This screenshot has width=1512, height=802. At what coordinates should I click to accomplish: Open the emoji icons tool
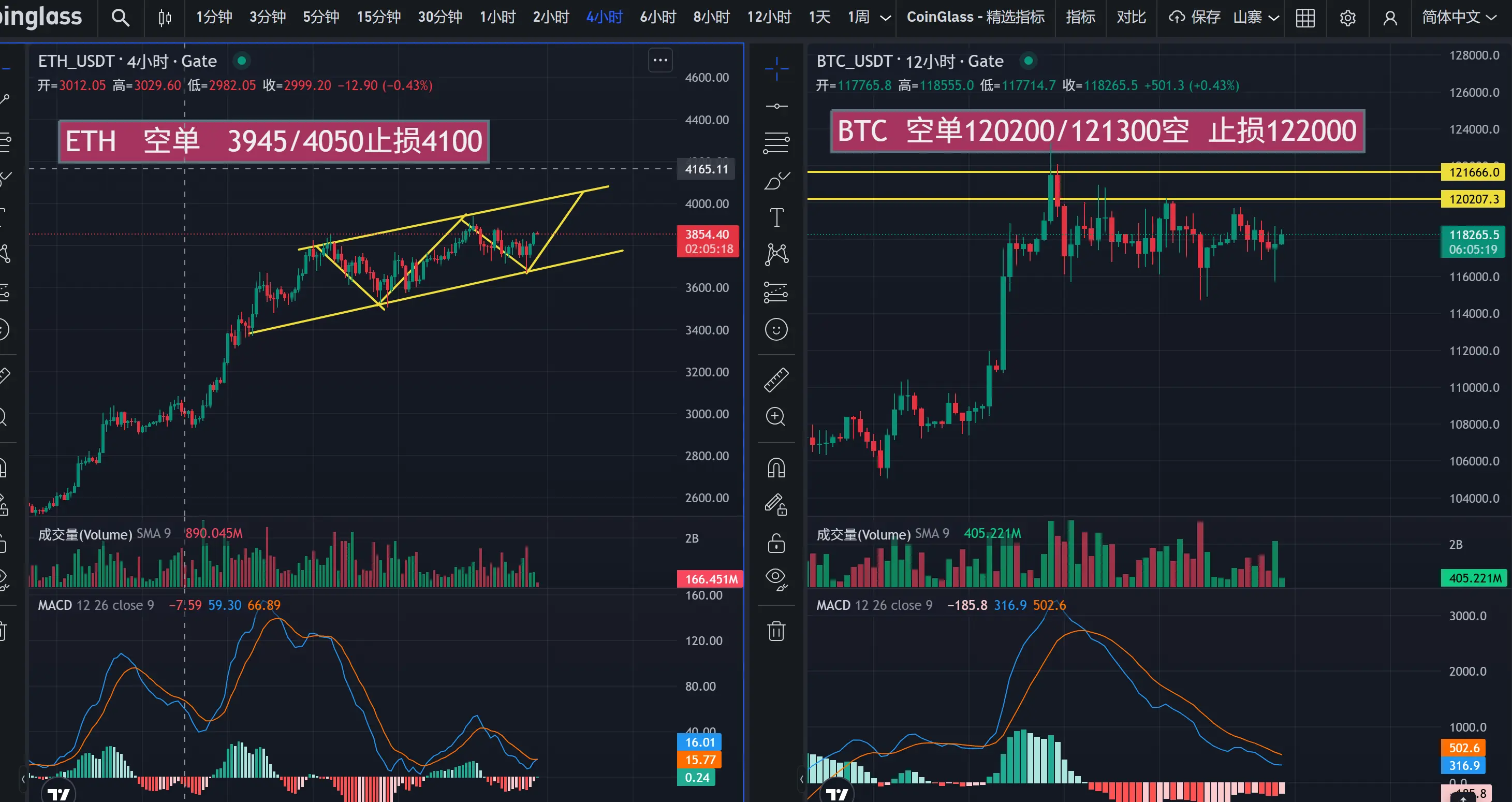pyautogui.click(x=776, y=329)
